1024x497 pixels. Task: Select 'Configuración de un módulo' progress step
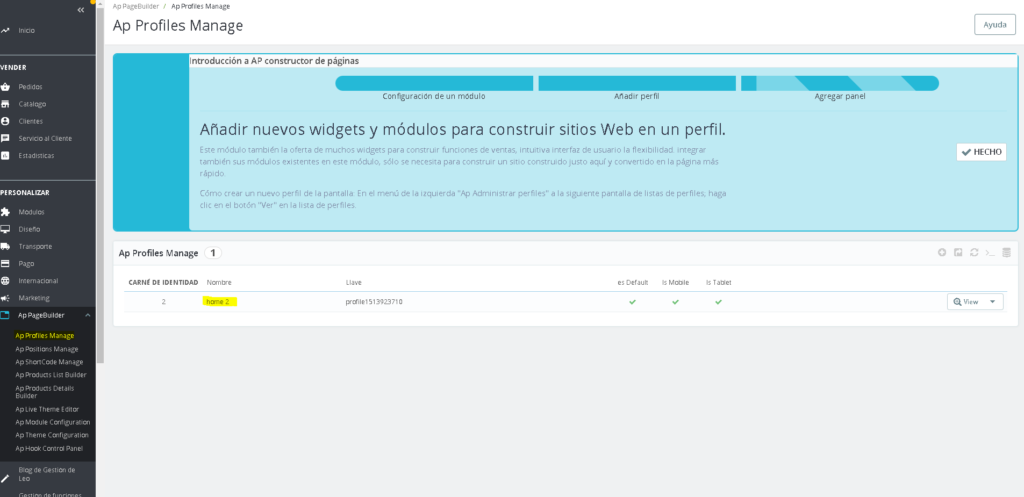(x=434, y=84)
